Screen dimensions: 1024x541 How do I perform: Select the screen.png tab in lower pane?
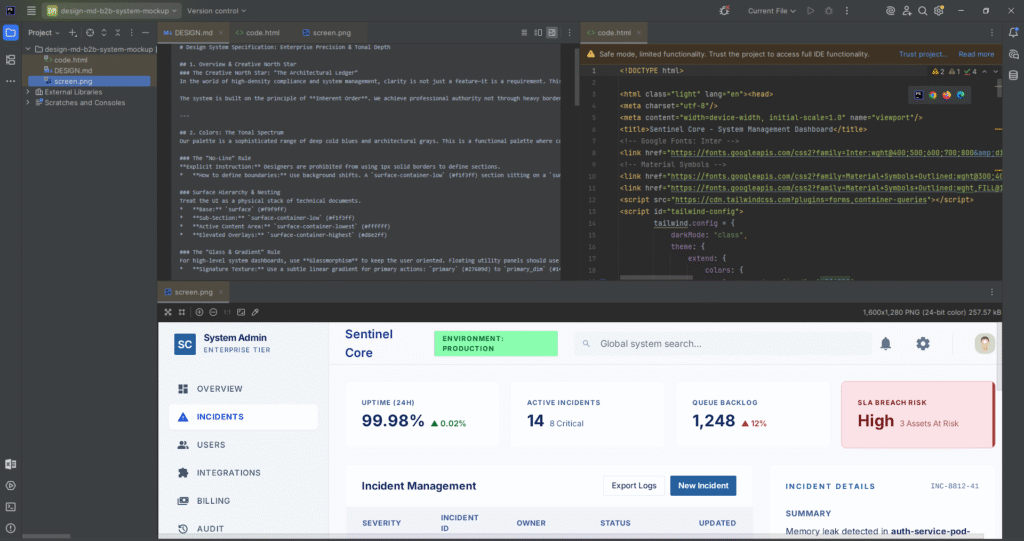[193, 292]
